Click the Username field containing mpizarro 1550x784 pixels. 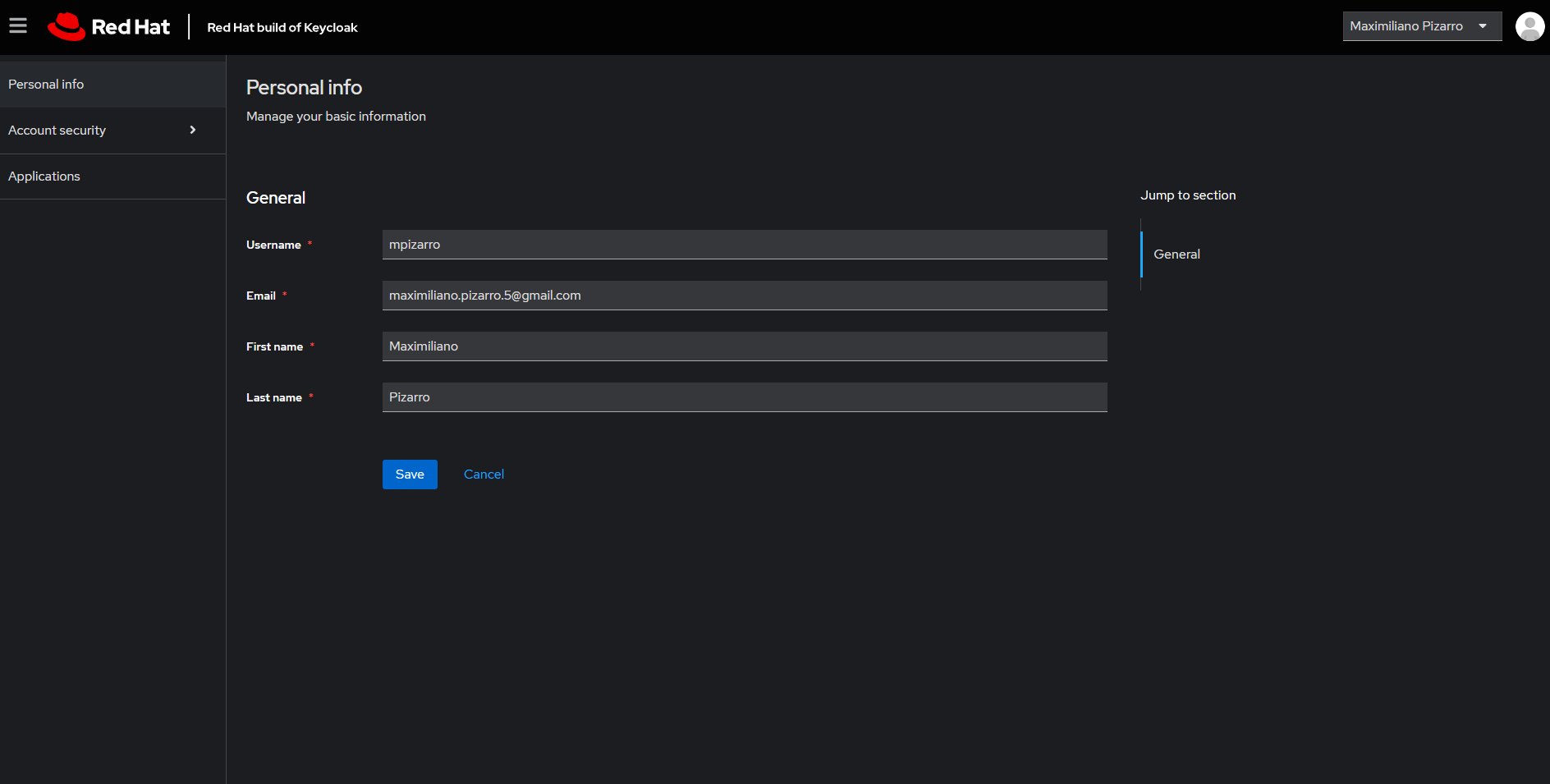point(744,245)
